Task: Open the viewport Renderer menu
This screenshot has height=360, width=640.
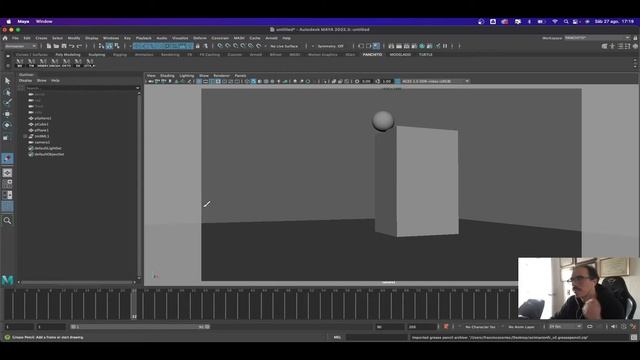Action: [222, 76]
